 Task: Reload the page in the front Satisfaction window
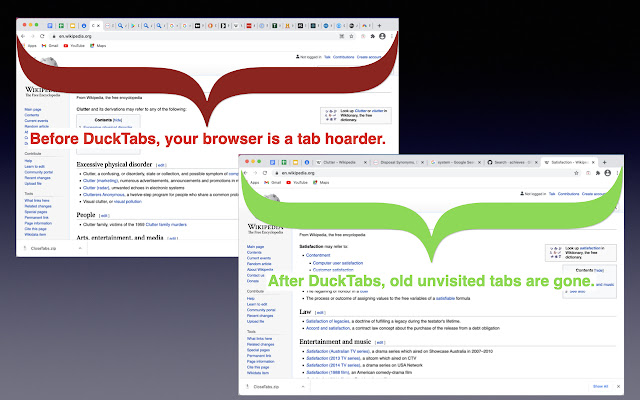265,173
